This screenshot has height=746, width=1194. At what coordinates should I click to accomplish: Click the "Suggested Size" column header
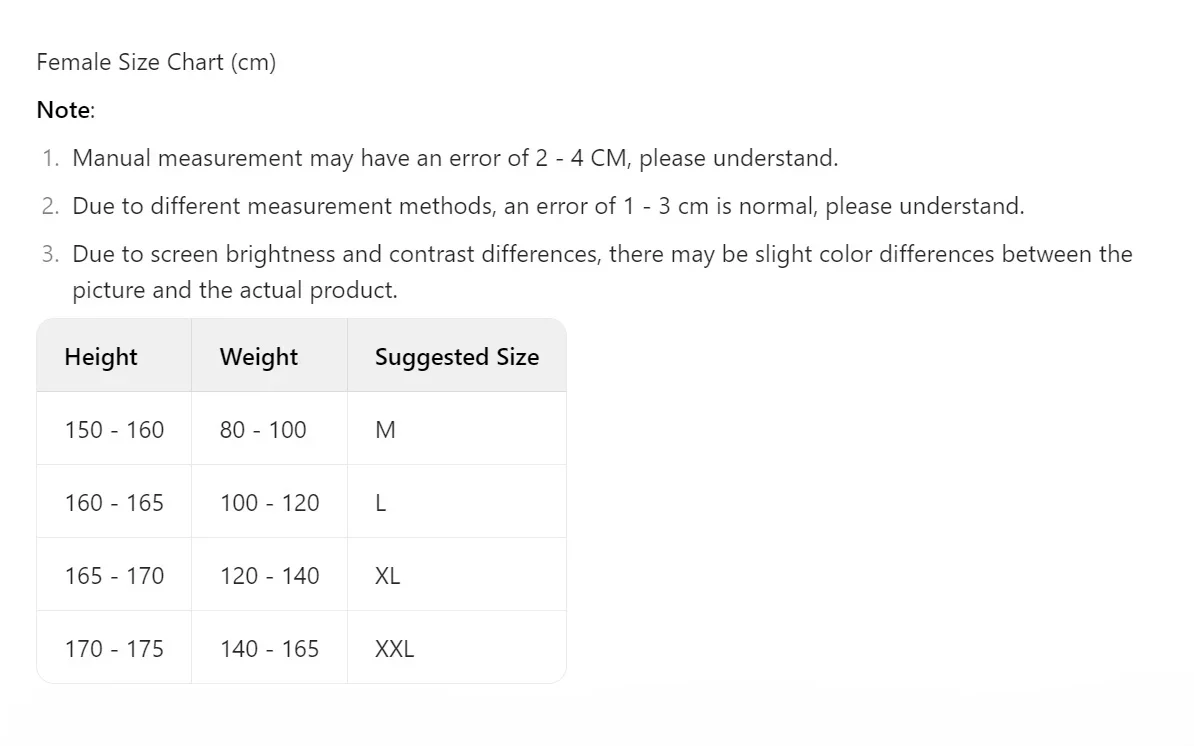click(456, 357)
